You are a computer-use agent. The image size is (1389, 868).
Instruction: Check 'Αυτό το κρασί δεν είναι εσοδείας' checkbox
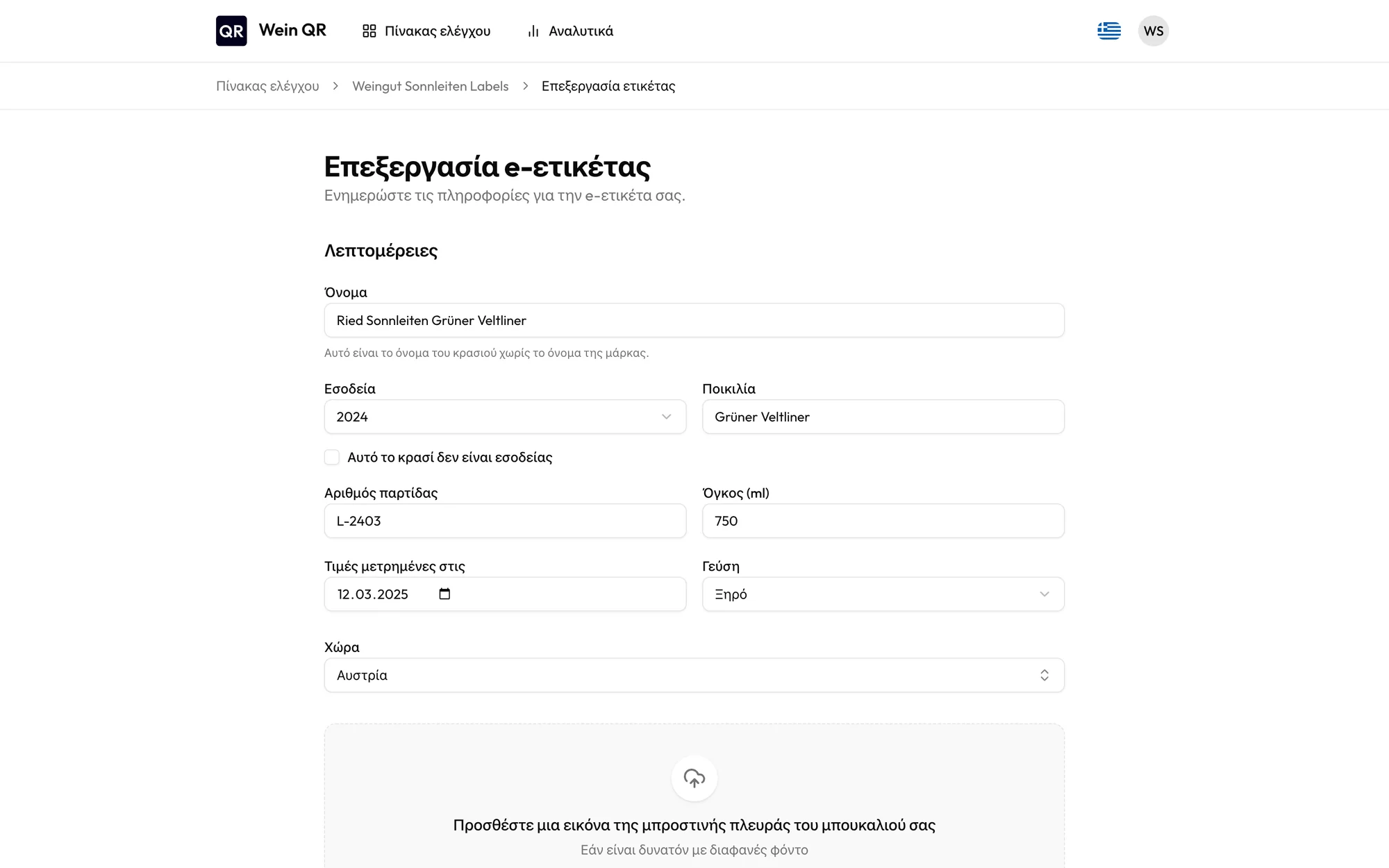tap(332, 457)
